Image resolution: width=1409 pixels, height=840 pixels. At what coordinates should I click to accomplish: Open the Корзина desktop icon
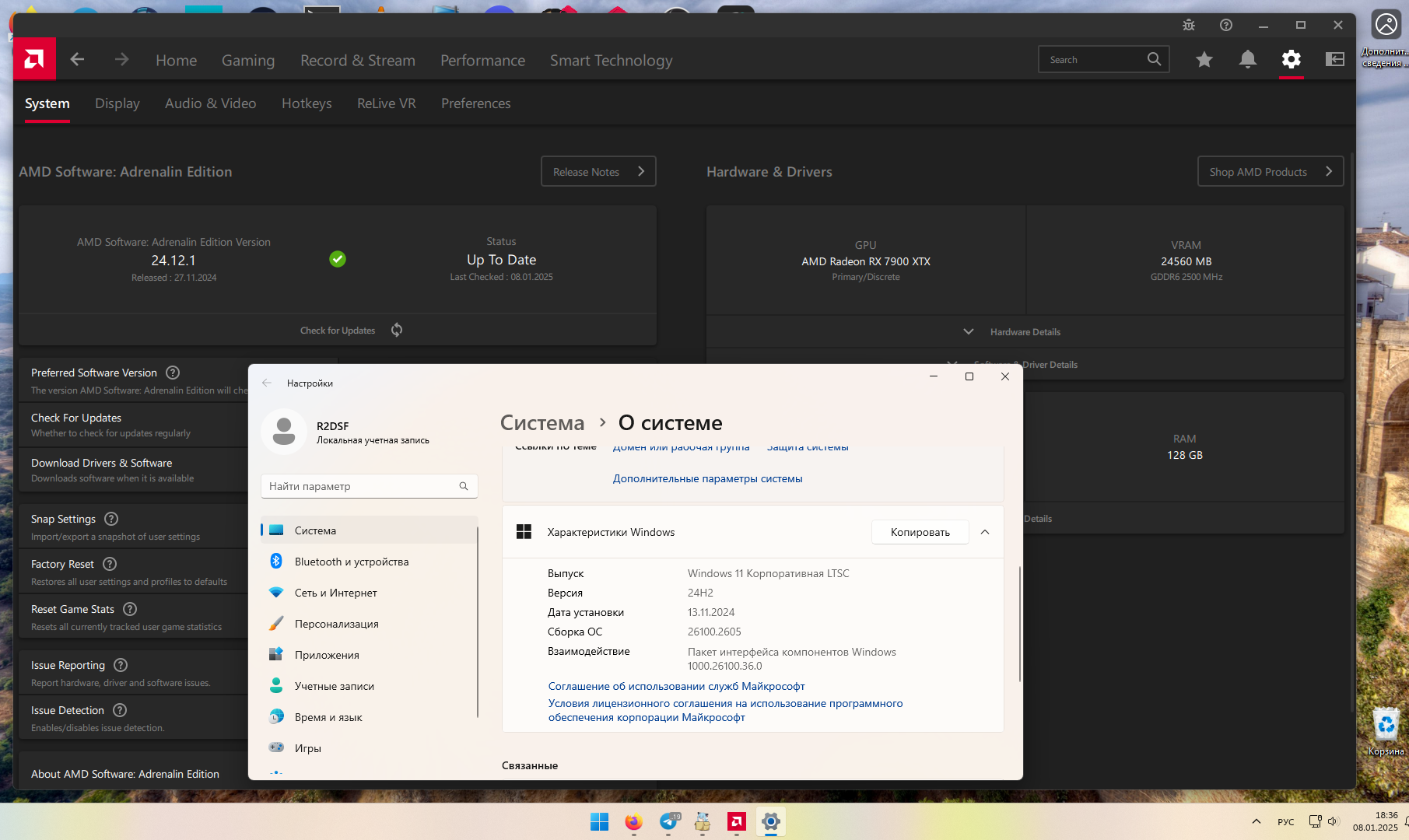click(x=1386, y=731)
